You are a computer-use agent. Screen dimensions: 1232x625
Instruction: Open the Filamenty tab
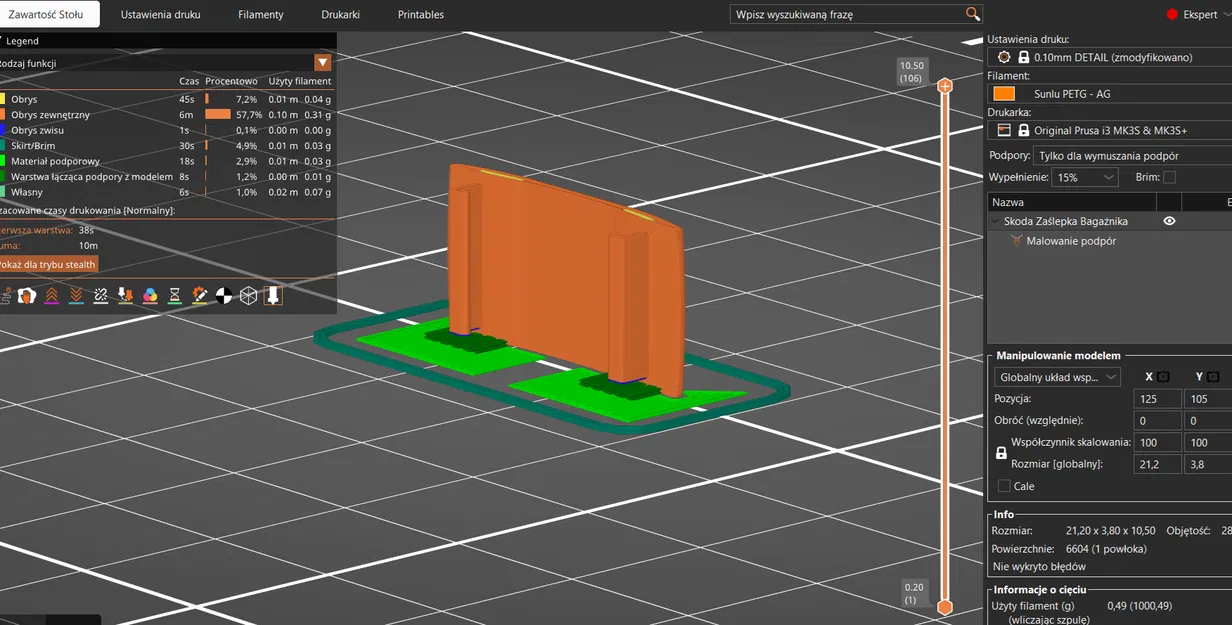[x=261, y=15]
